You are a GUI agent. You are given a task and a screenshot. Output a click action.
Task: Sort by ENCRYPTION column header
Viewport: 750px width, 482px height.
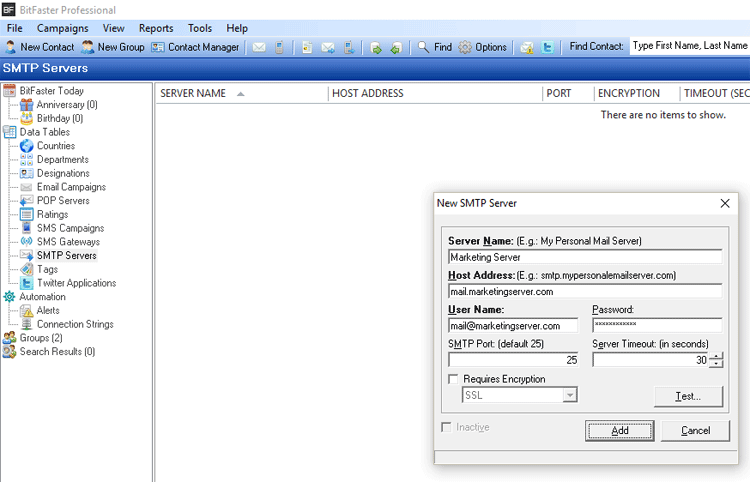(637, 93)
